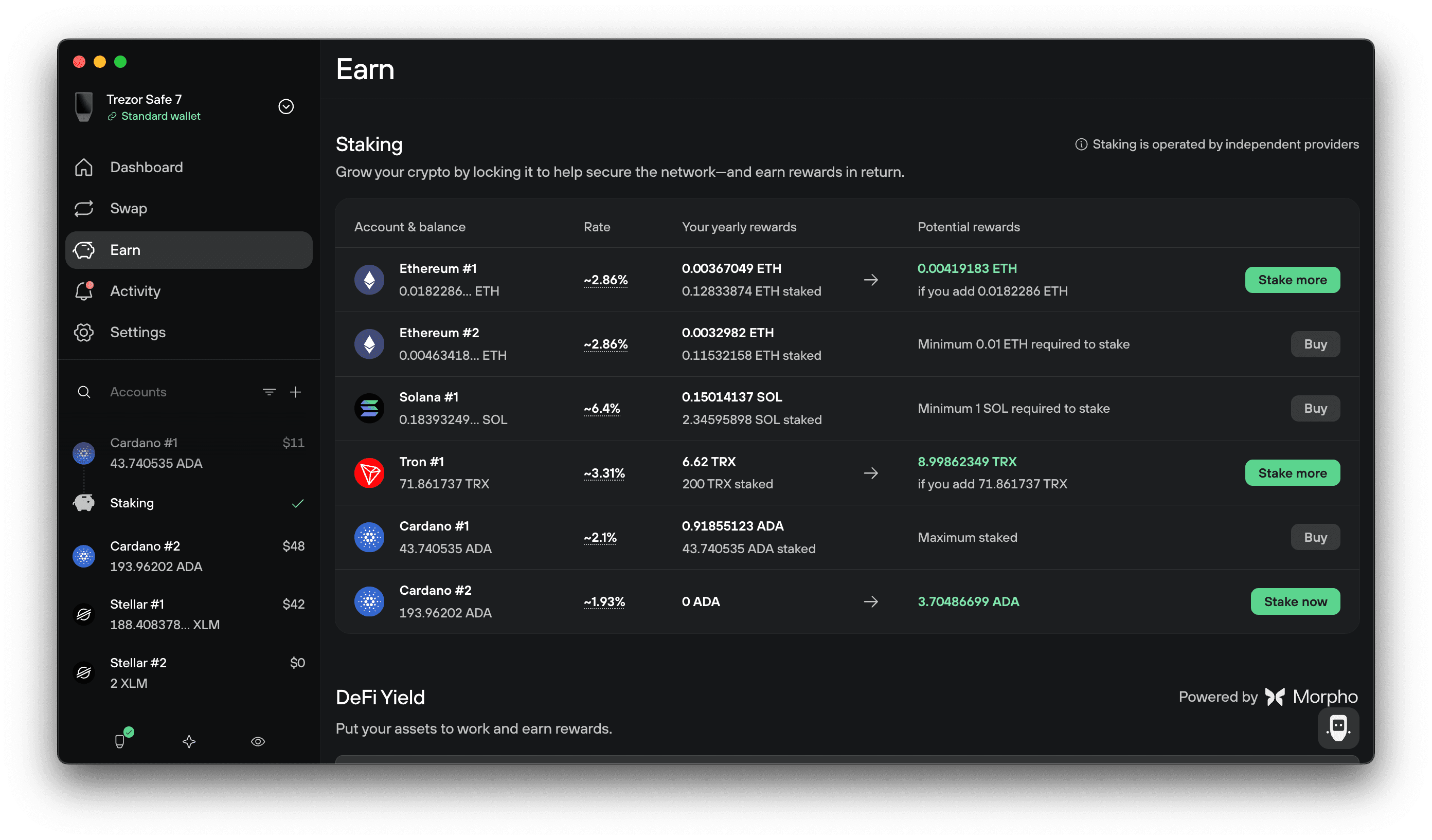1432x840 pixels.
Task: Click the Ethereum #2 coin icon
Action: point(369,344)
